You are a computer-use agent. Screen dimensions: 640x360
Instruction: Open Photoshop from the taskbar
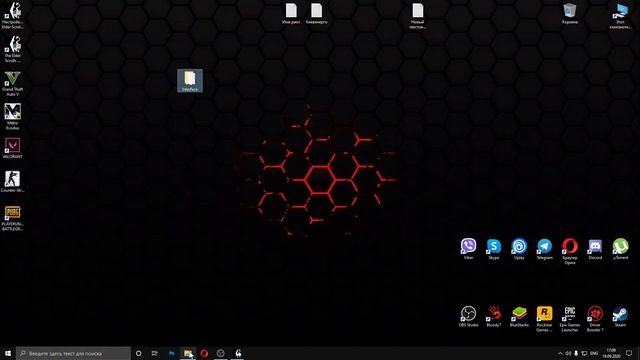171,353
